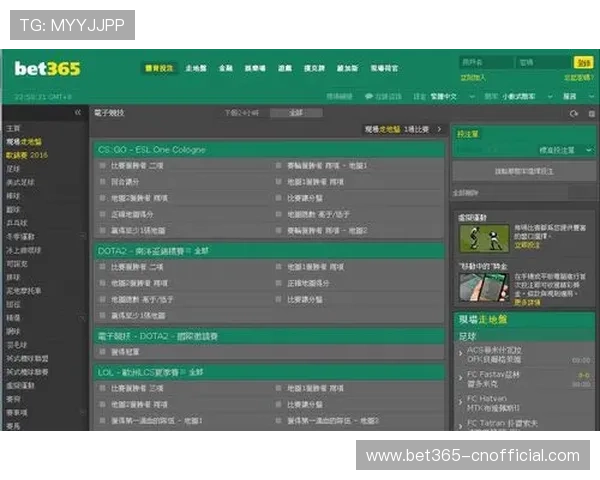
Task: Collapse the left sidebar with double-chevron icon
Action: [x=78, y=113]
